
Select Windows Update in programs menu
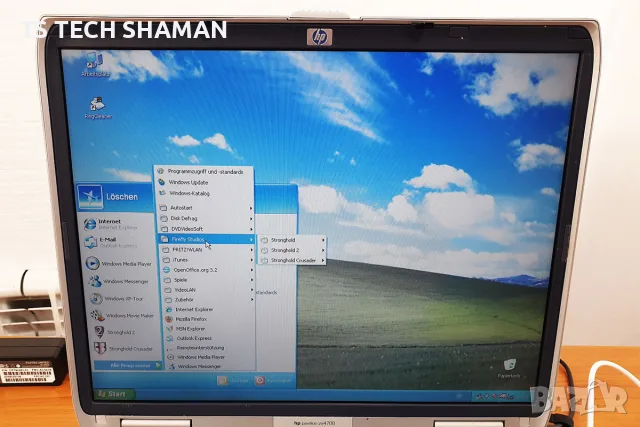tap(204, 182)
